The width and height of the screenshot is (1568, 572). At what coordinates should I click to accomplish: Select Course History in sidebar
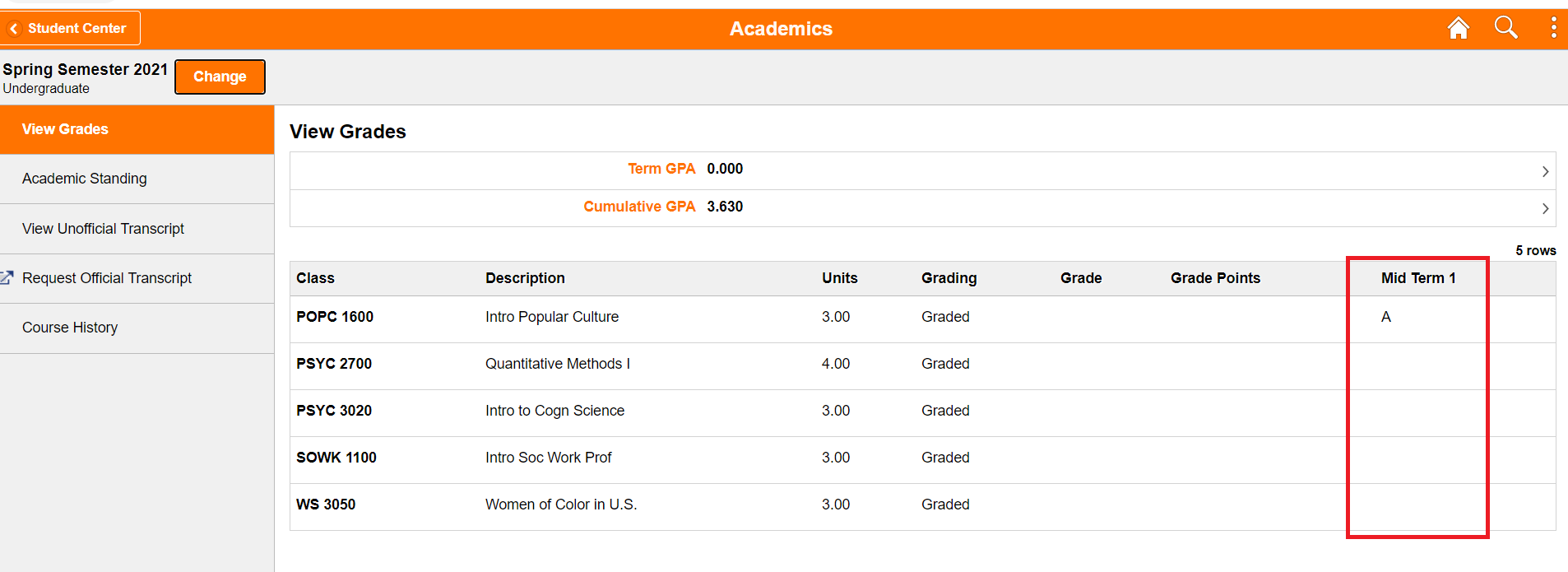point(70,328)
